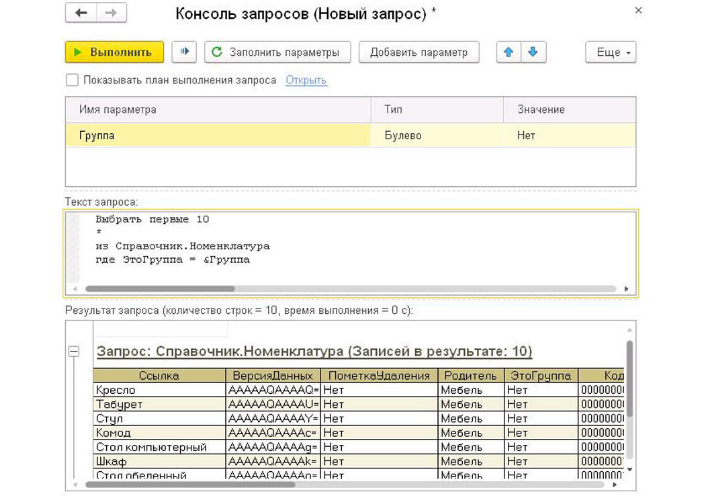
Task: Click Заполнить параметры refresh button
Action: click(275, 52)
